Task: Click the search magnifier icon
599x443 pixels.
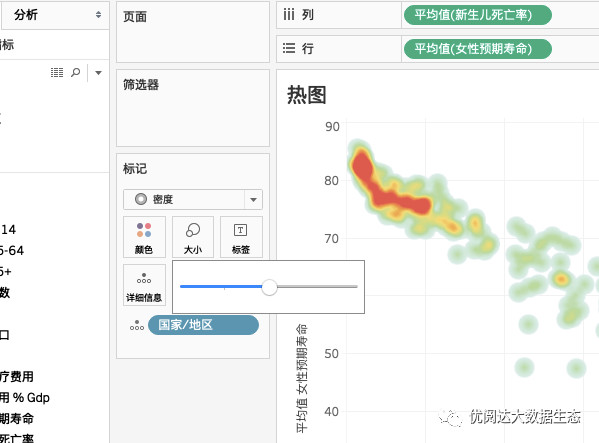Action: tap(76, 72)
